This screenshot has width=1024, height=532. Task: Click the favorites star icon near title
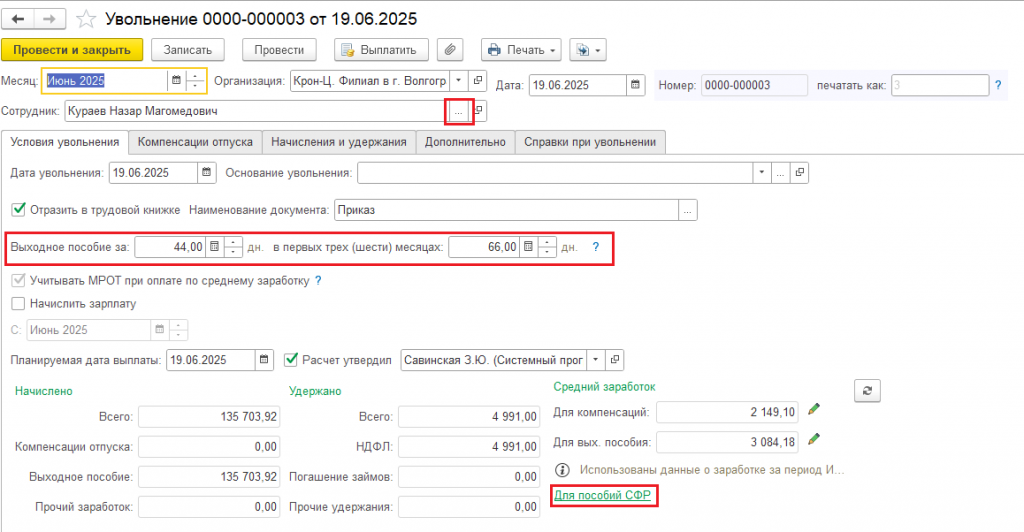click(86, 19)
